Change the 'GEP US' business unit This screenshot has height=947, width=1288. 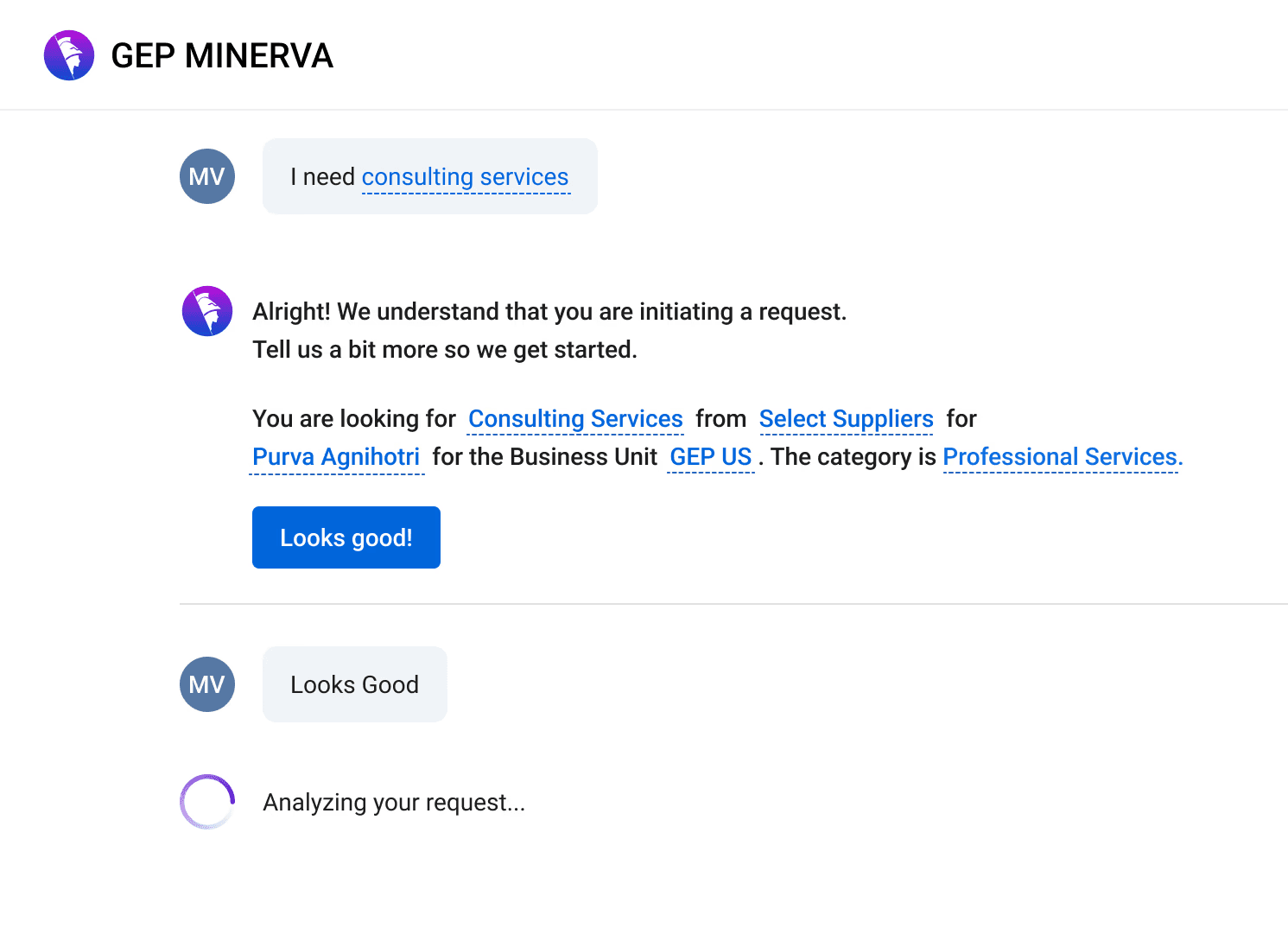[711, 457]
